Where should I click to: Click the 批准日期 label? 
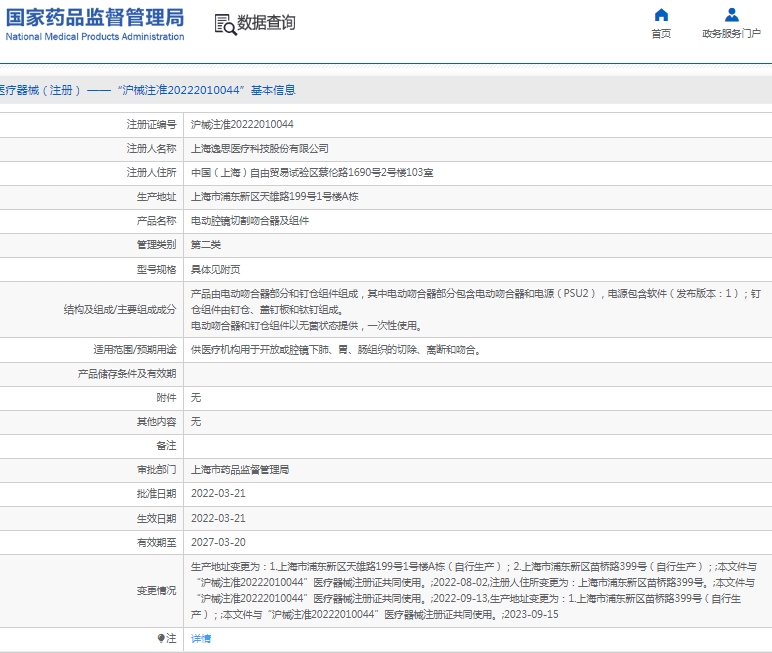tap(157, 494)
